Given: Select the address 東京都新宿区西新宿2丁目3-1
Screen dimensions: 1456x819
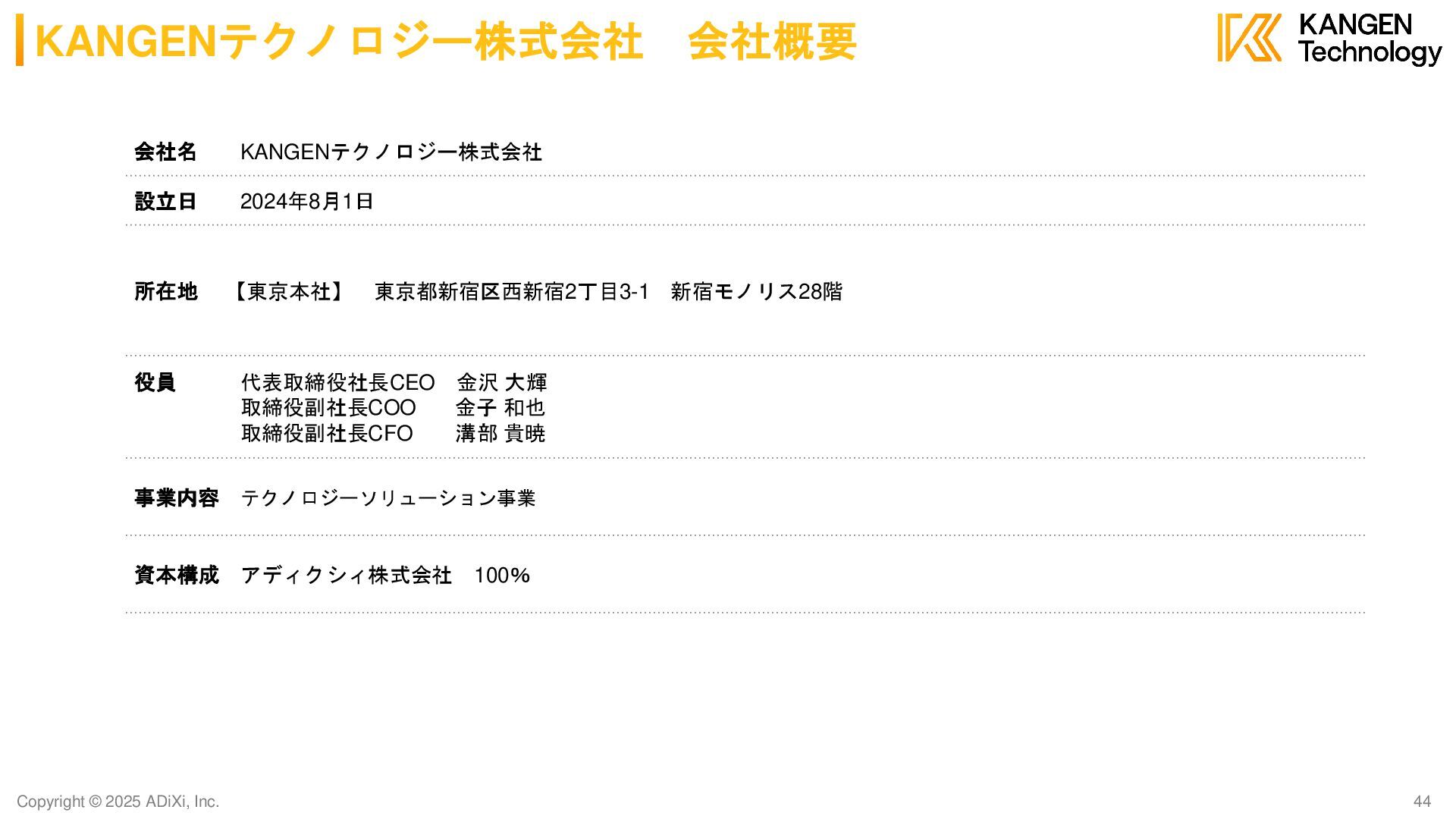Looking at the screenshot, I should click(x=512, y=291).
